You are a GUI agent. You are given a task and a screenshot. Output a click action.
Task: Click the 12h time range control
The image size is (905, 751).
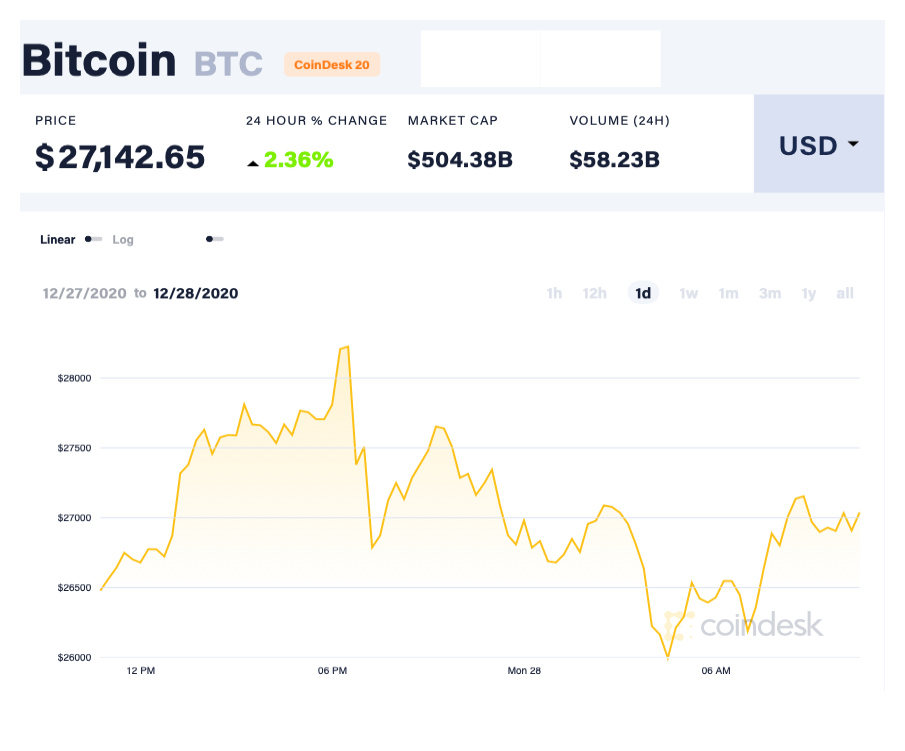(x=595, y=293)
